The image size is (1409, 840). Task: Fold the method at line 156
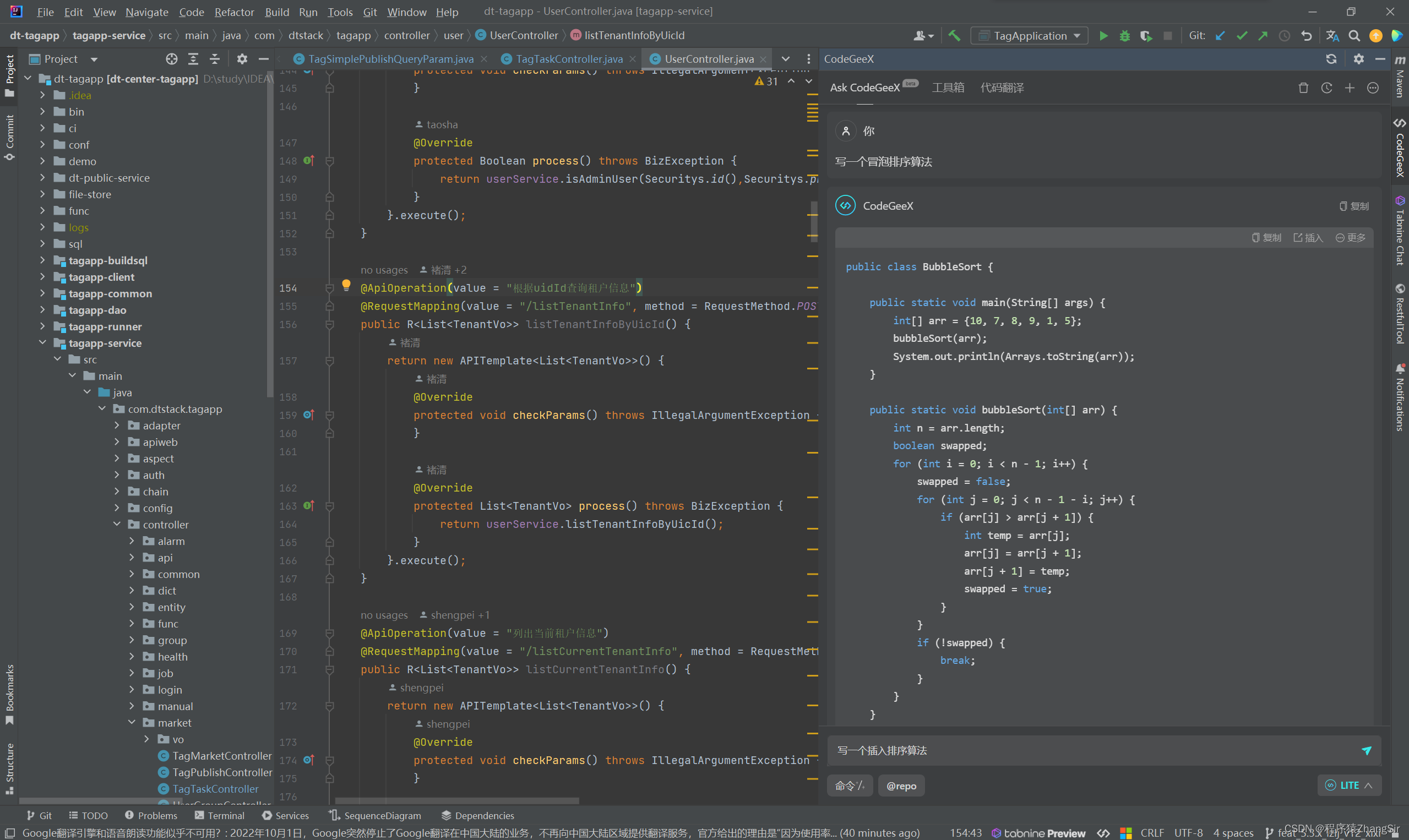tap(329, 324)
